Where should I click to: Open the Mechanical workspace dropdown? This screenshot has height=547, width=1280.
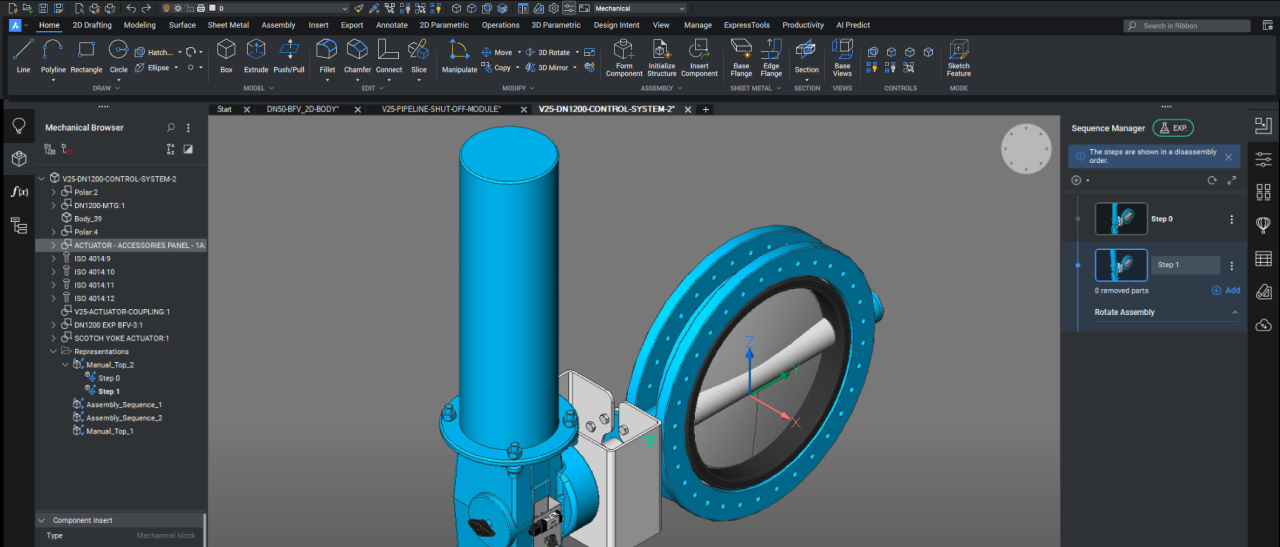(639, 8)
